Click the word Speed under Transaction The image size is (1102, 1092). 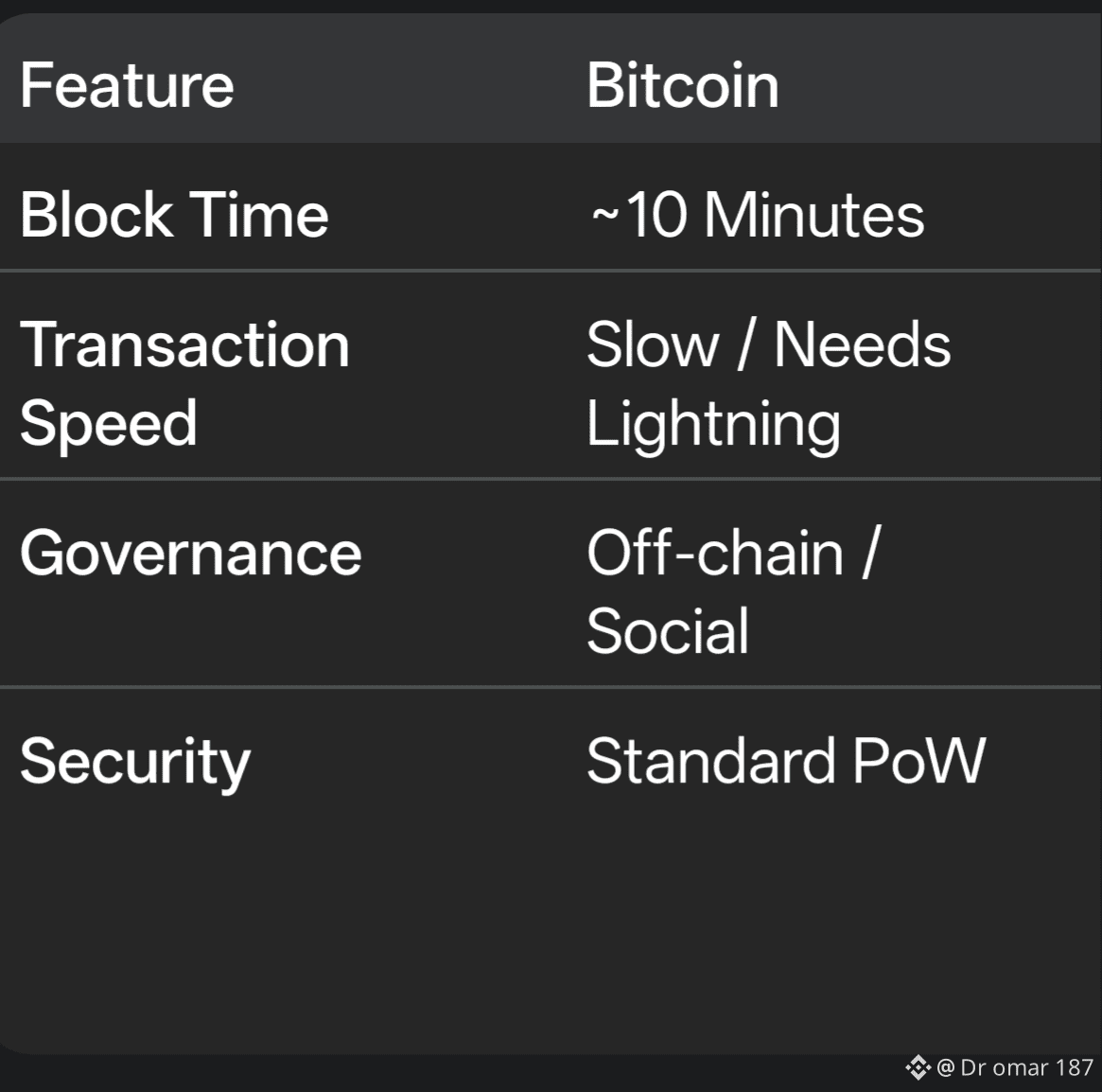tap(109, 423)
